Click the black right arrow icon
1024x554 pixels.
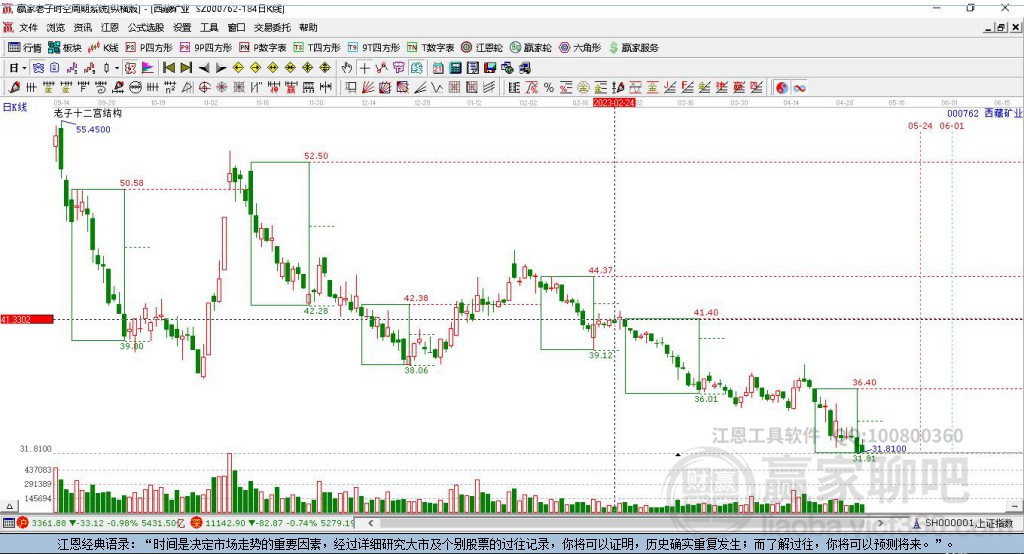[x=221, y=68]
